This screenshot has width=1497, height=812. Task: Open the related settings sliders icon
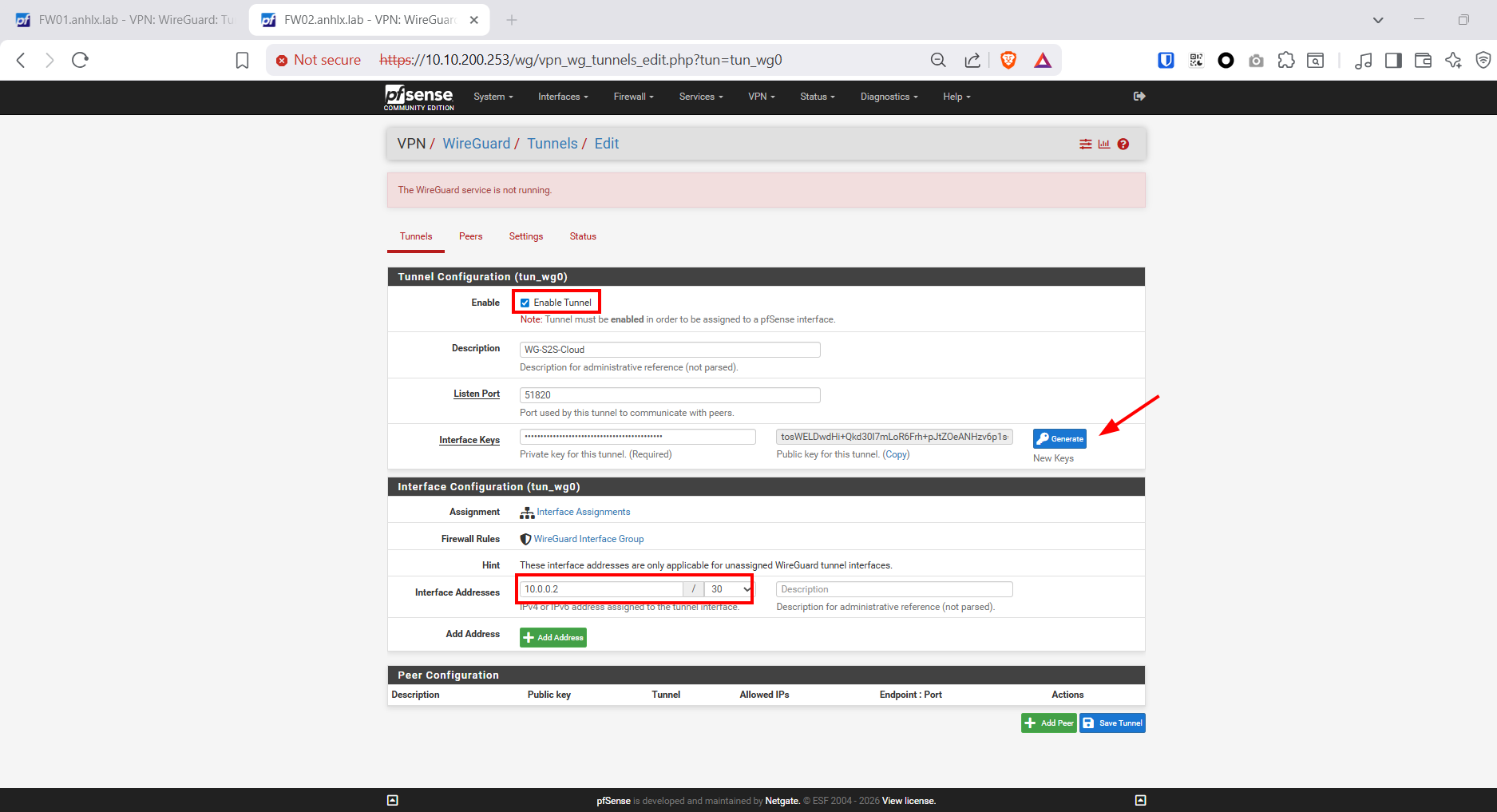(x=1086, y=145)
